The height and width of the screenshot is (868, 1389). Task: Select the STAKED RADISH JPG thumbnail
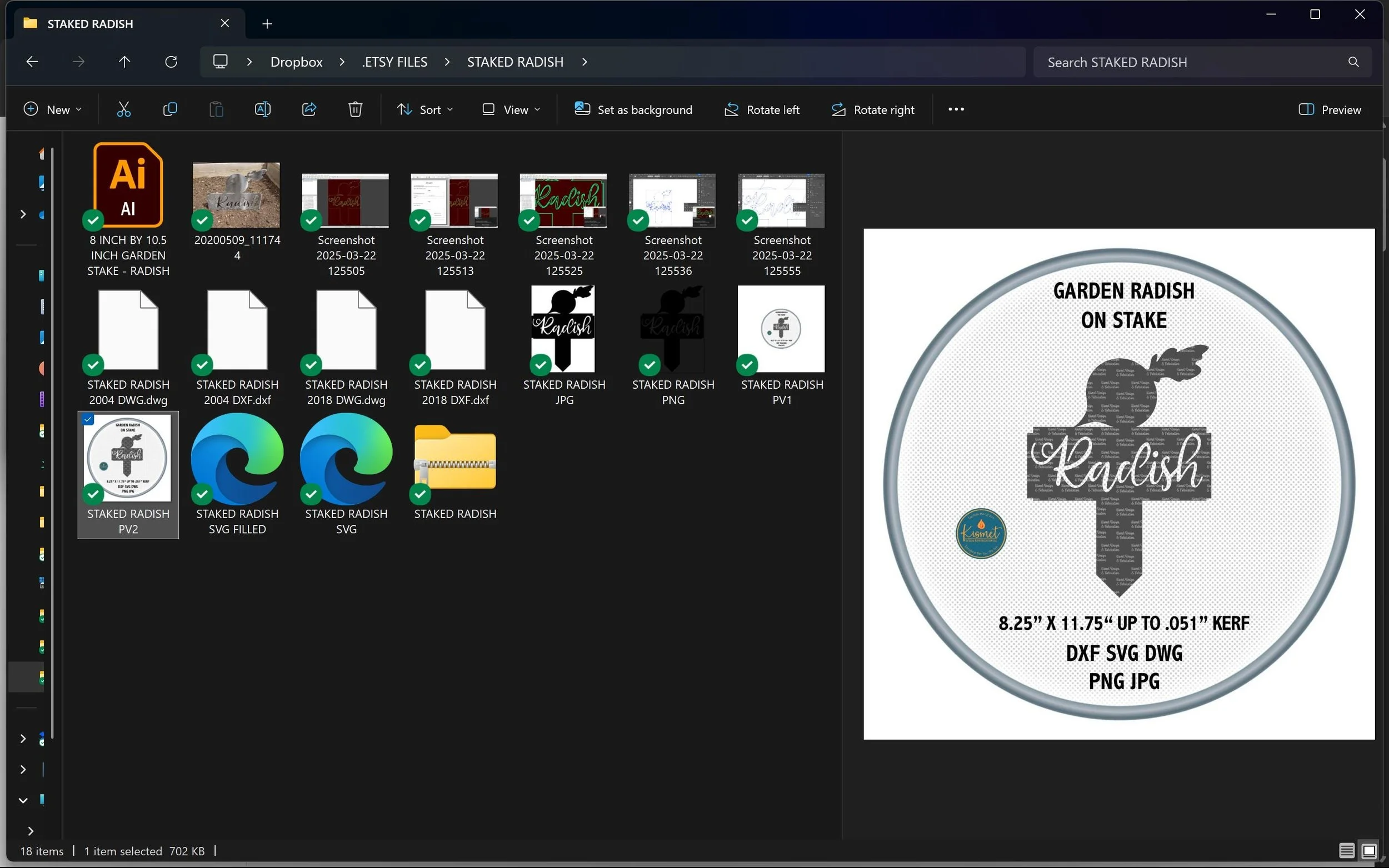pyautogui.click(x=563, y=329)
